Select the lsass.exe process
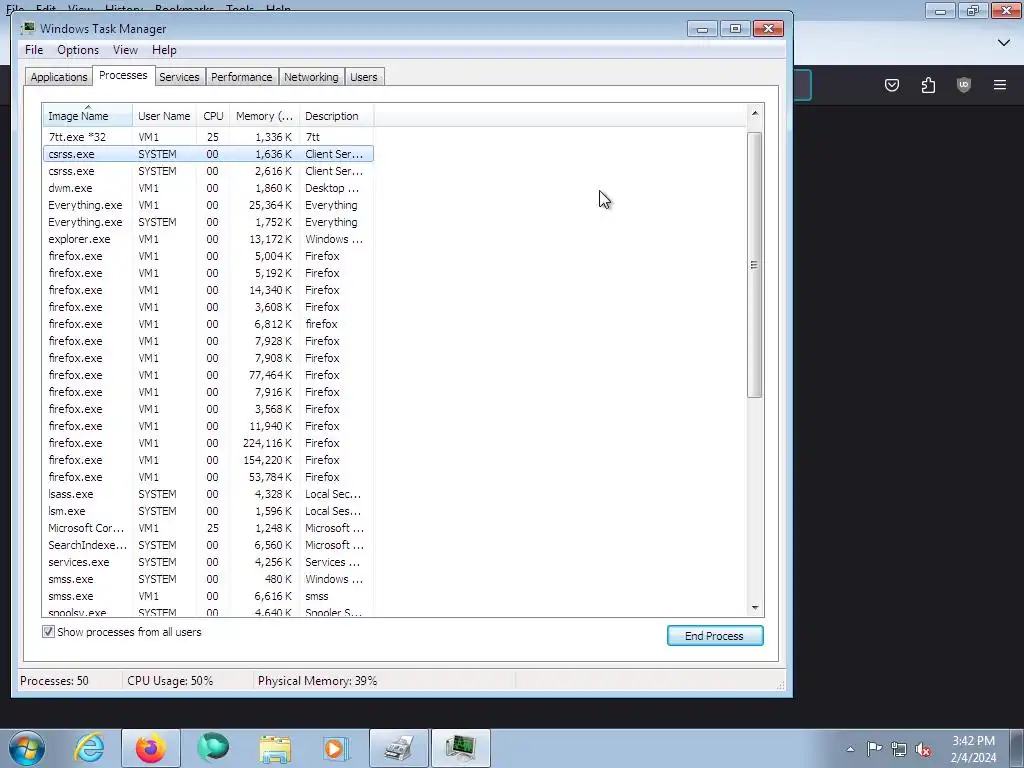1024x768 pixels. [208, 494]
